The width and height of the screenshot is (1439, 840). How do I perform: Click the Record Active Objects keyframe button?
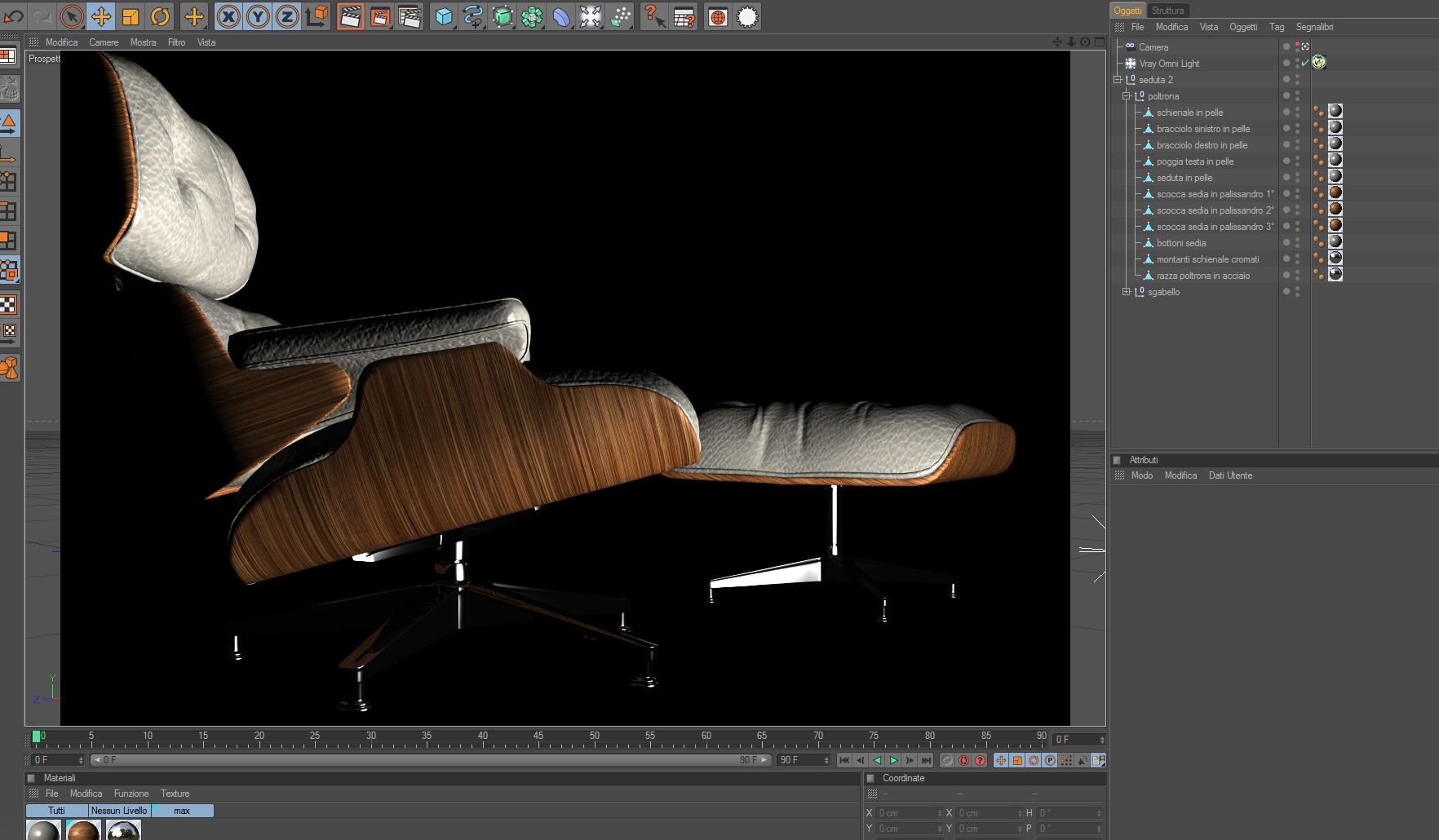pos(946,760)
